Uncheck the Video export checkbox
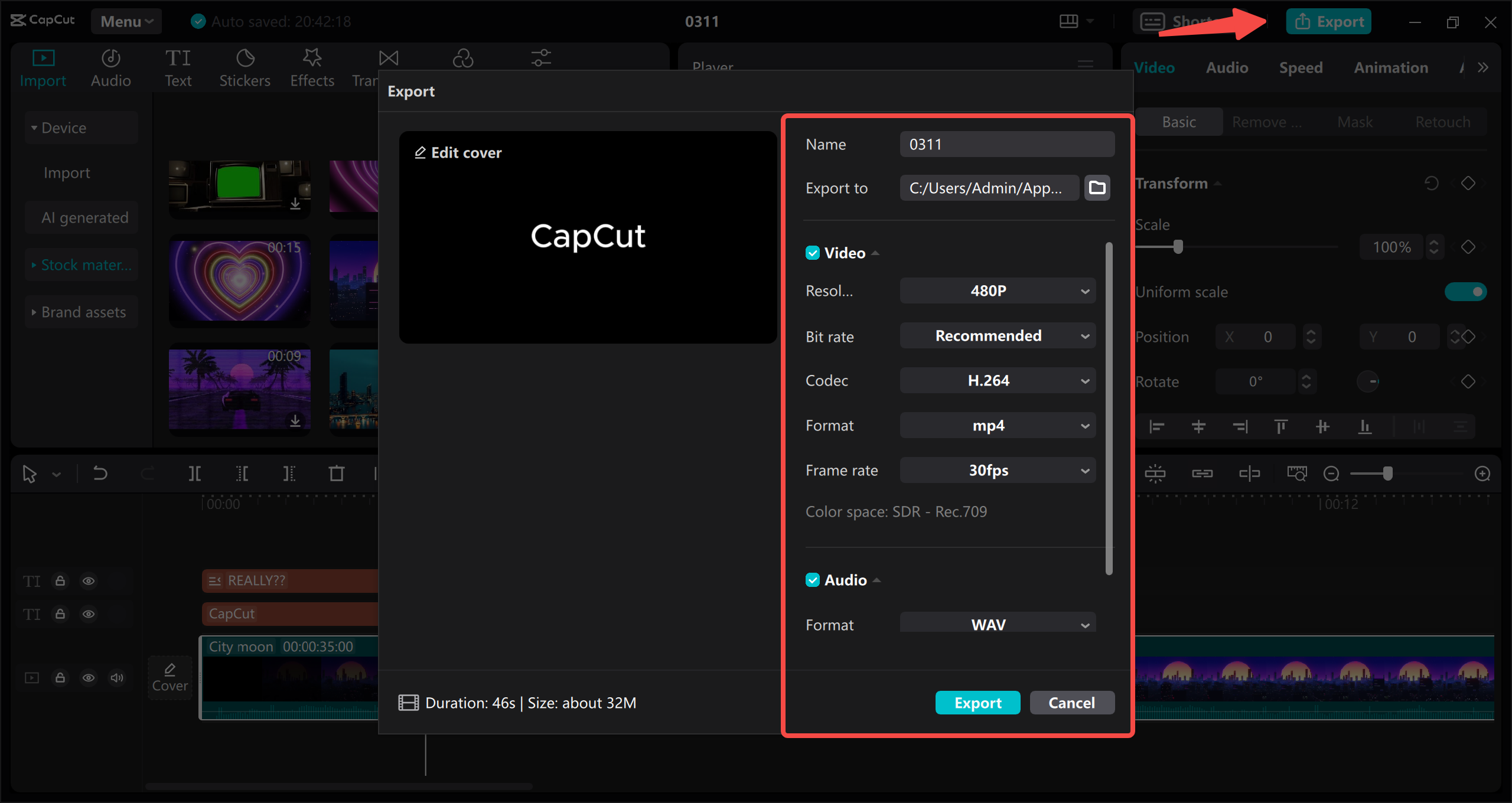1512x803 pixels. (x=813, y=253)
